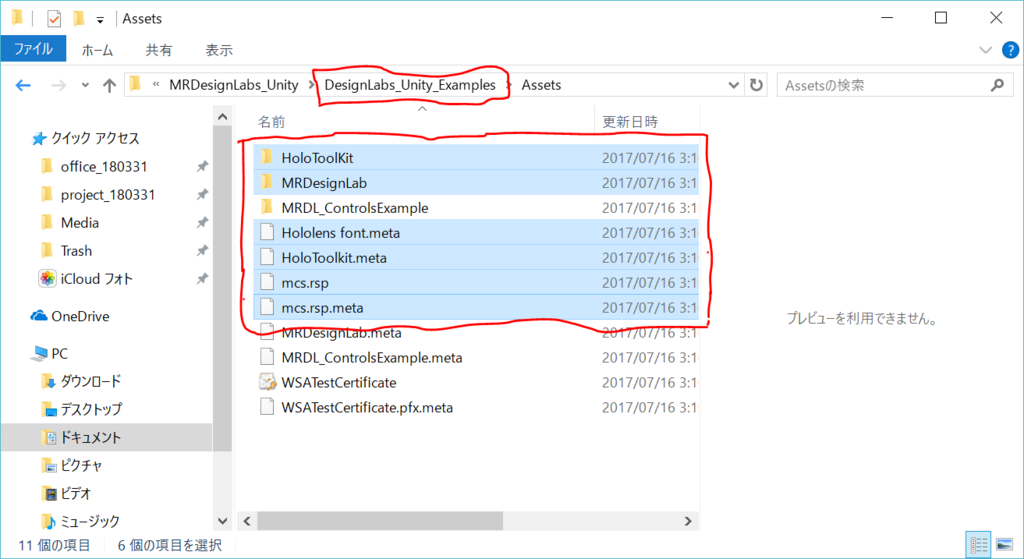Open the recent locations dropdown arrow
Viewport: 1024px width, 559px height.
(x=85, y=86)
